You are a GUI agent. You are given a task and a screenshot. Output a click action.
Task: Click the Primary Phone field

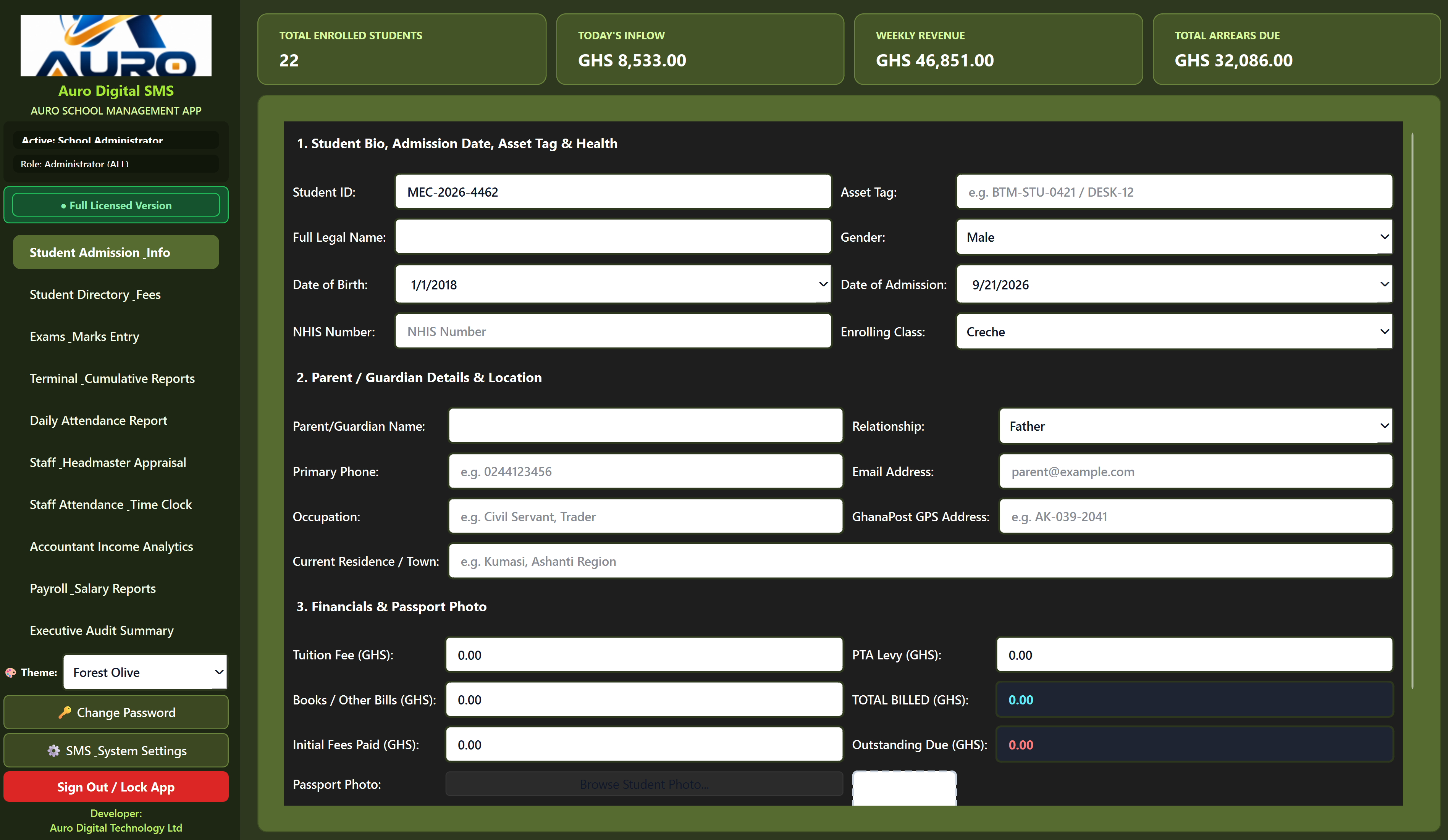(646, 471)
